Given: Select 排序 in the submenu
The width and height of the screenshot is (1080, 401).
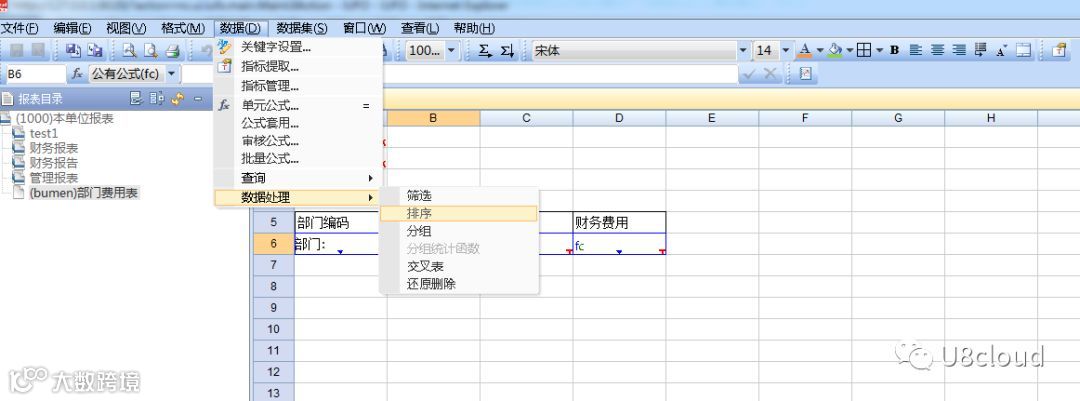Looking at the screenshot, I should [459, 214].
